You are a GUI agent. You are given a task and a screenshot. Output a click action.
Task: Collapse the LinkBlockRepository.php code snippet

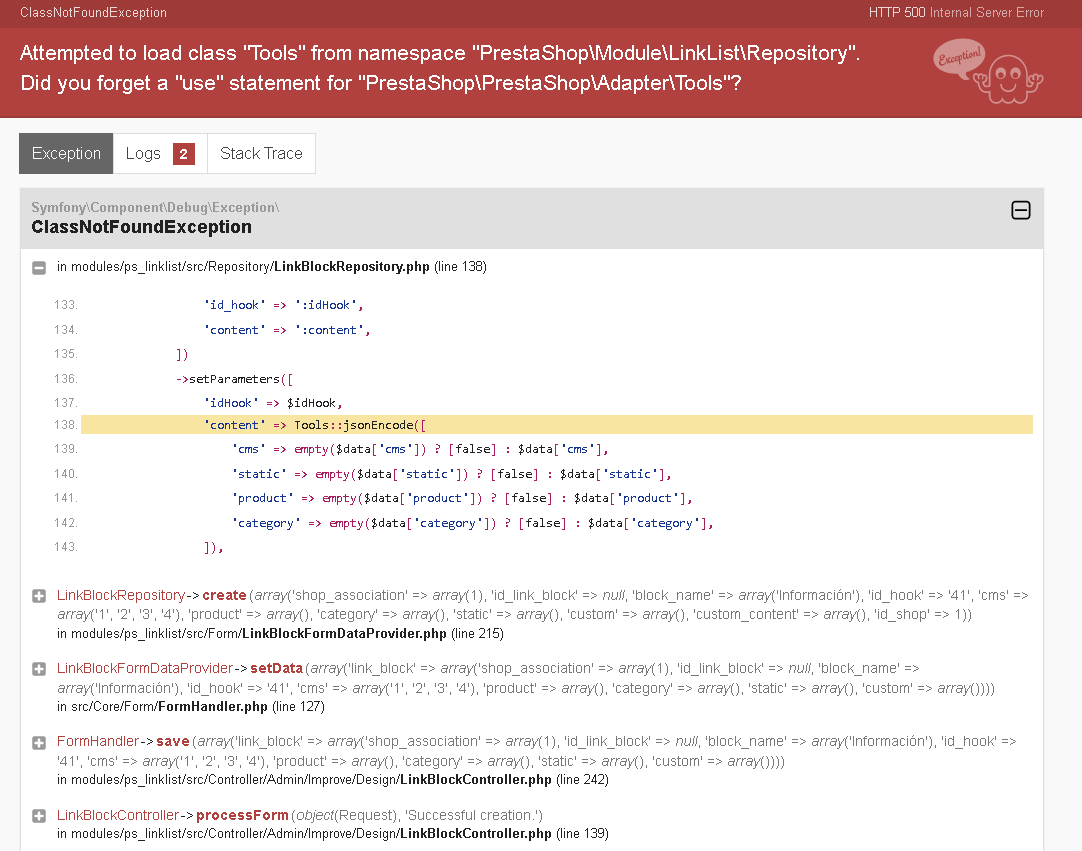[39, 268]
